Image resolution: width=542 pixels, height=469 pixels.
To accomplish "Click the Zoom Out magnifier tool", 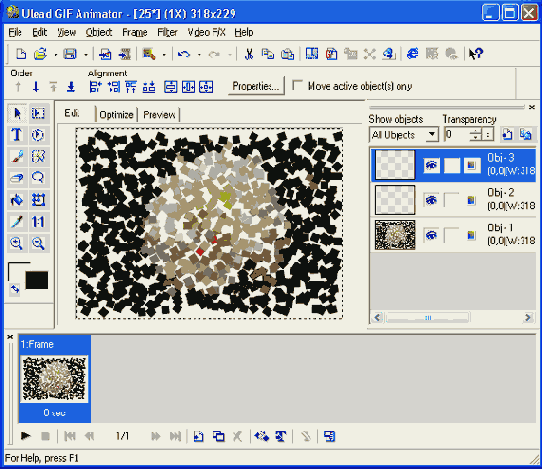I will [x=38, y=243].
